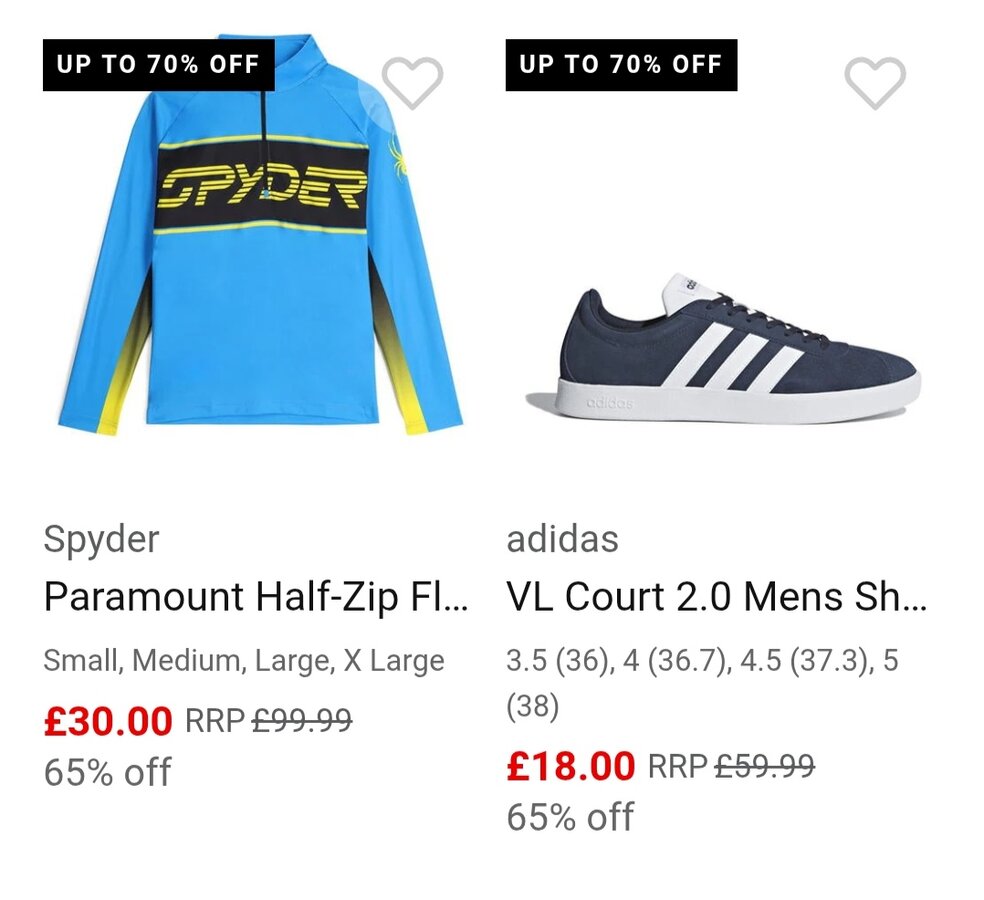The width and height of the screenshot is (984, 900).
Task: Click the 70% off badge on Spyder fleece
Action: tap(158, 65)
